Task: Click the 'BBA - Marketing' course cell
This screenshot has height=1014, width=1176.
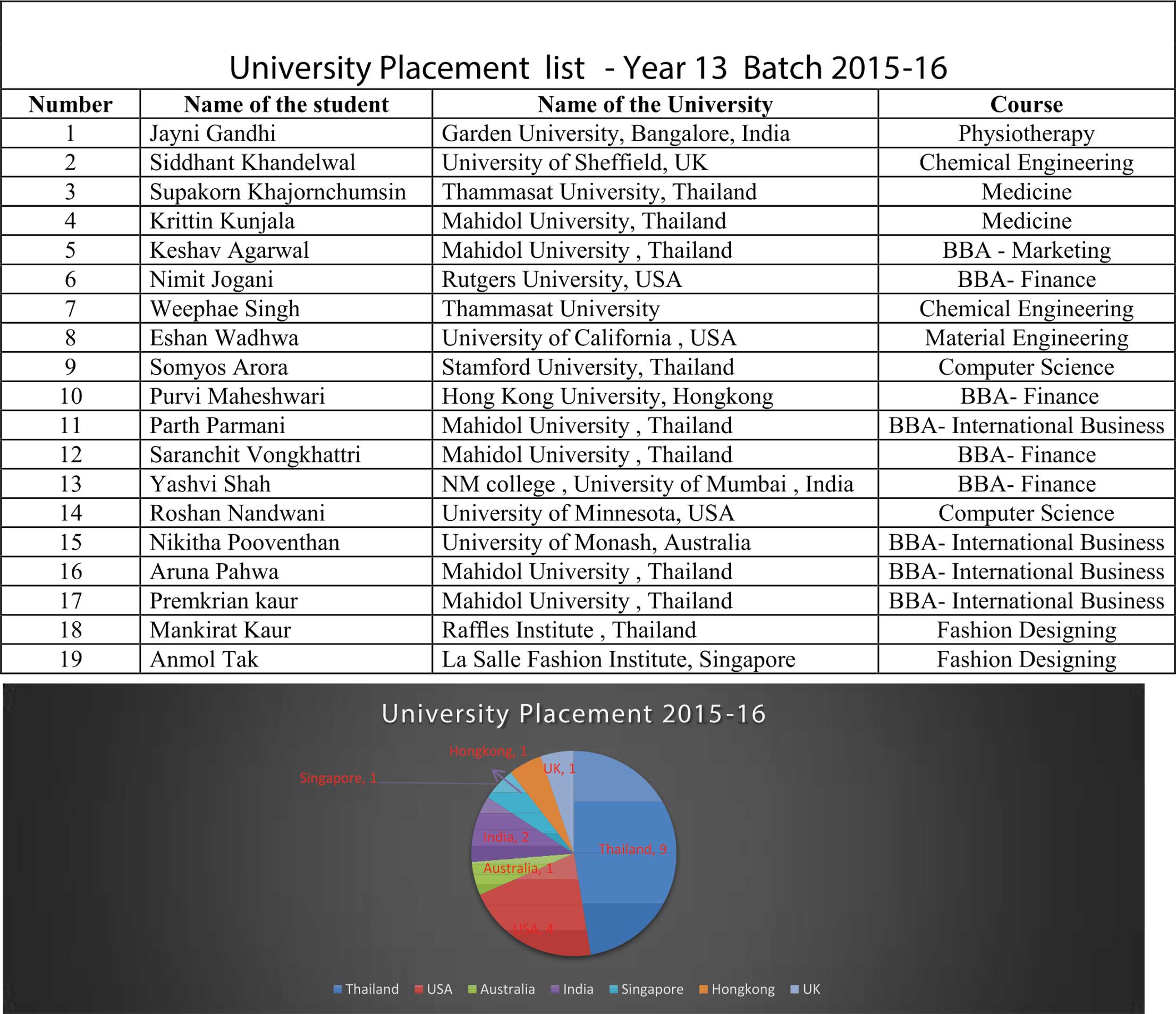Action: [x=1027, y=250]
